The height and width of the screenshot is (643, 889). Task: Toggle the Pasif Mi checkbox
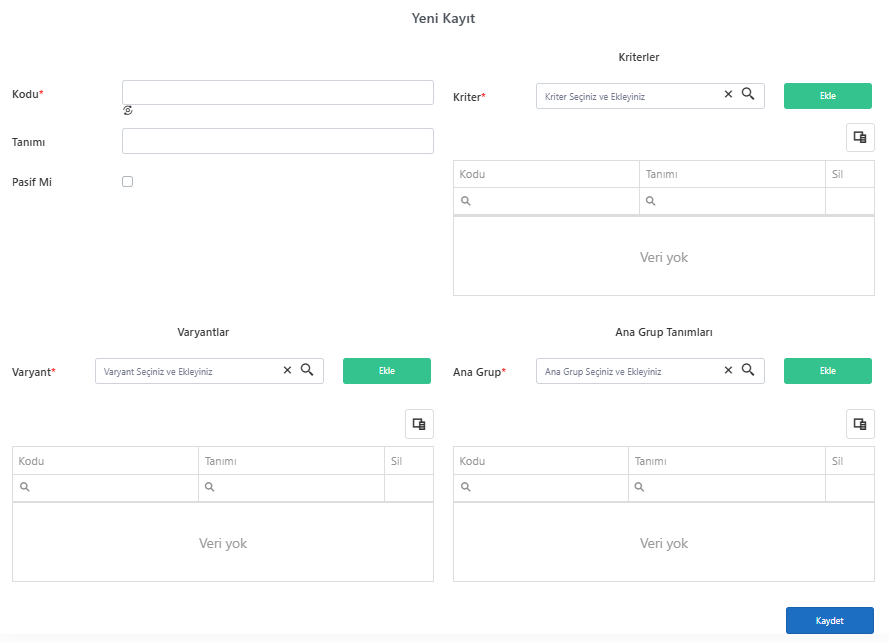point(128,181)
